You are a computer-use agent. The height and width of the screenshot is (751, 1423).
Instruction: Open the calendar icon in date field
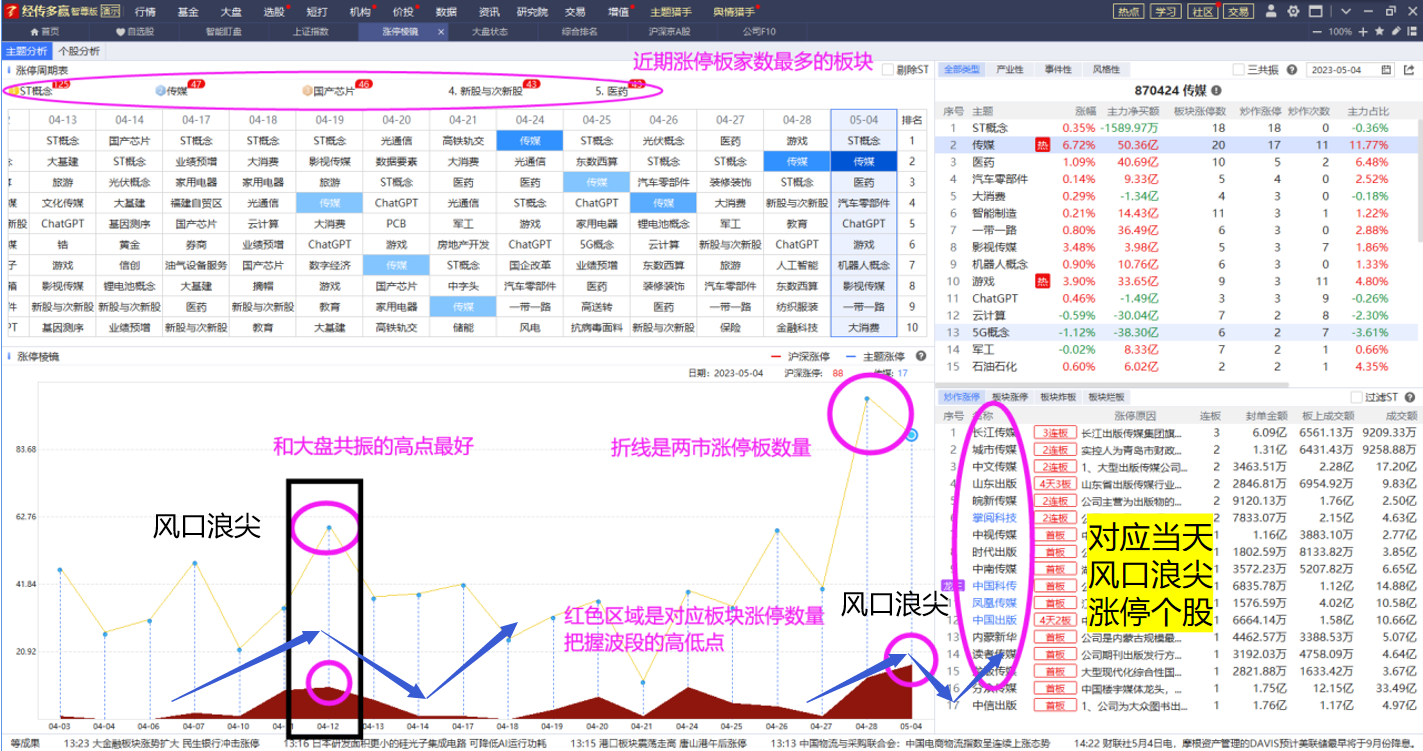click(1384, 70)
